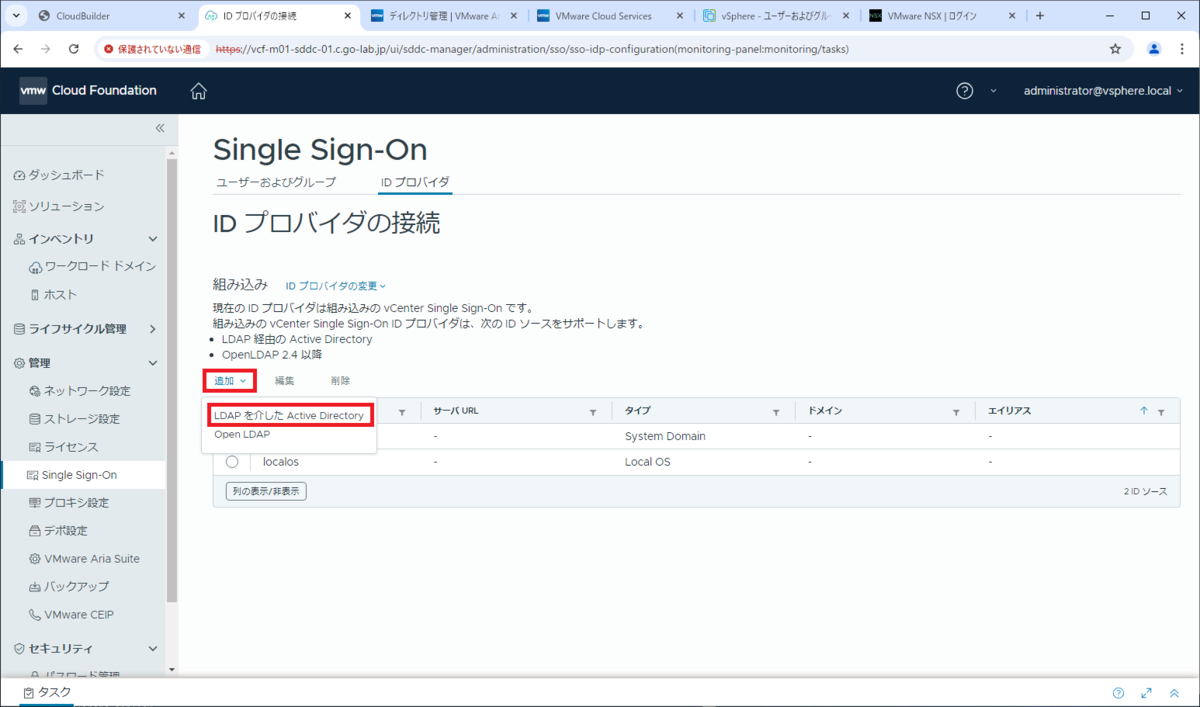Filter the サーバ URL column

pyautogui.click(x=592, y=412)
